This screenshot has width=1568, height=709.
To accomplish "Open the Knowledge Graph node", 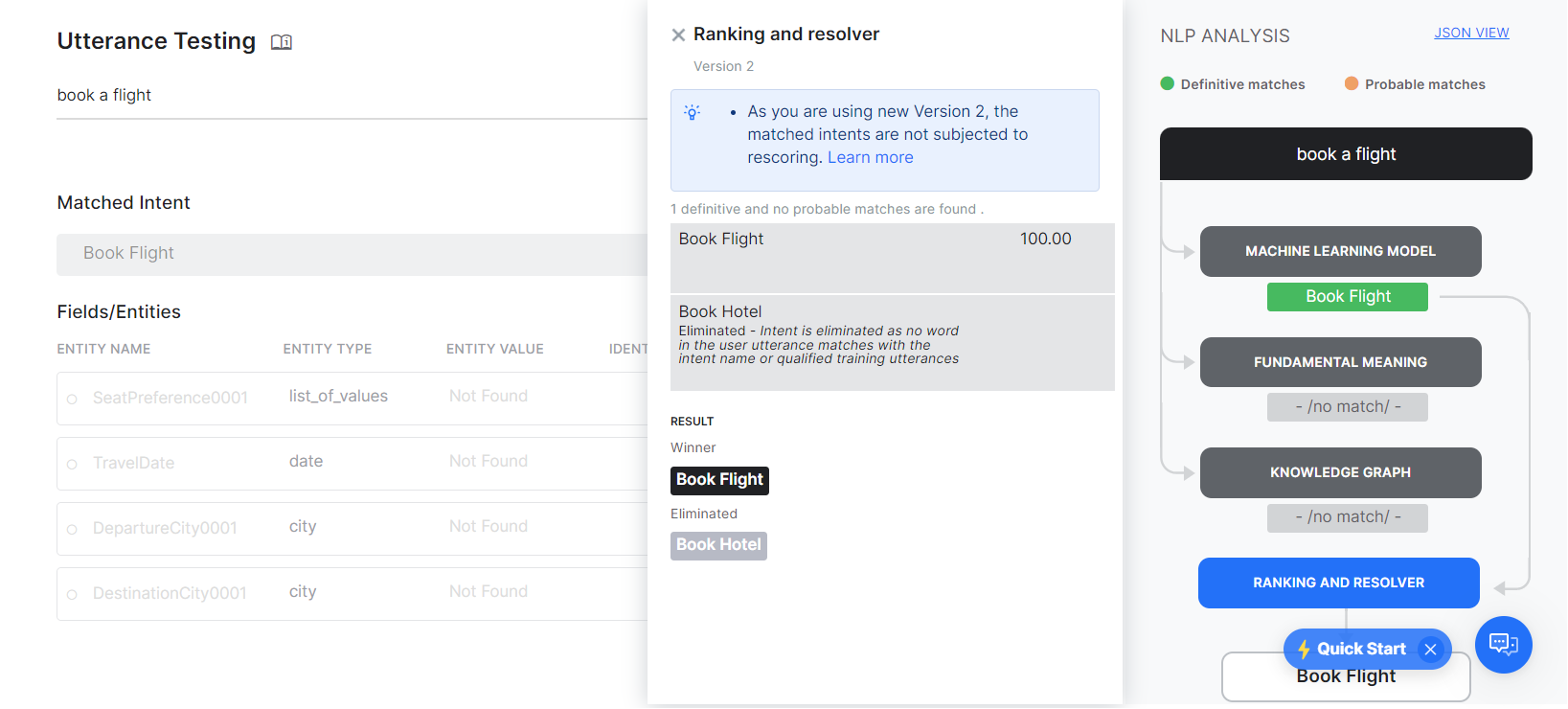I will pos(1340,472).
